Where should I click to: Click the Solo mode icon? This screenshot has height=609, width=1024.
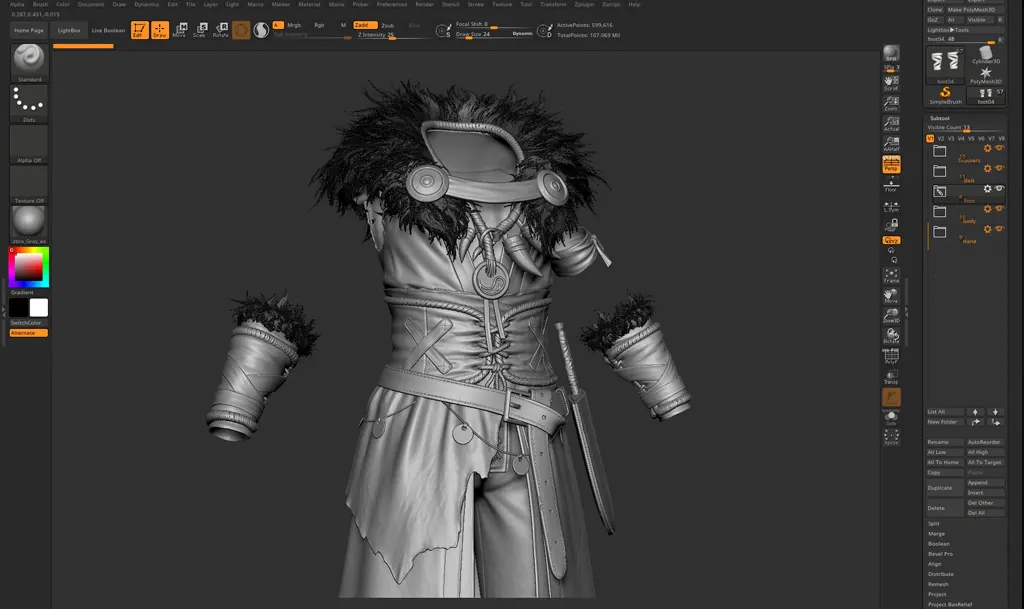pyautogui.click(x=891, y=417)
